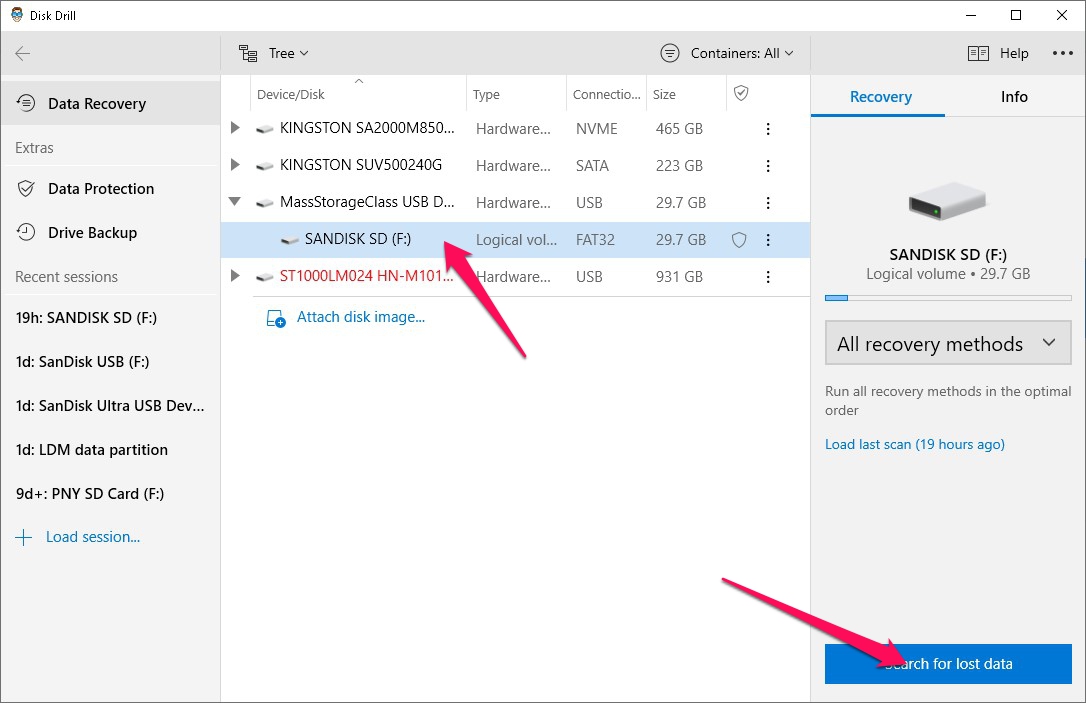The width and height of the screenshot is (1086, 703).
Task: Open Help
Action: tap(998, 53)
